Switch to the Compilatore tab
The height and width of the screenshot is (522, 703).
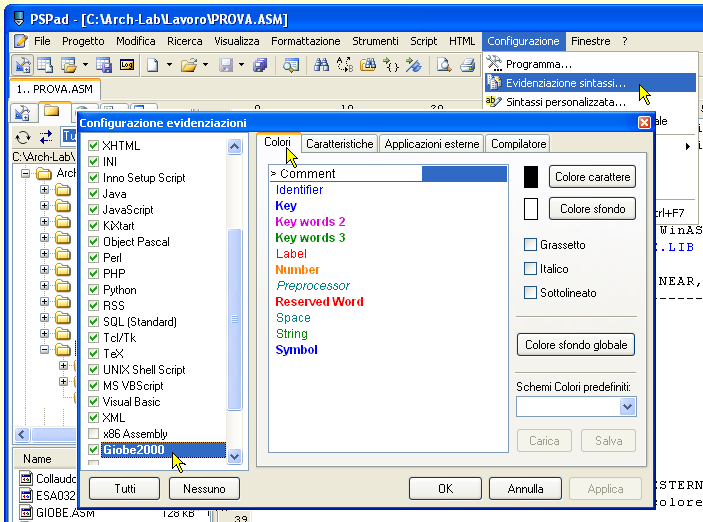point(518,144)
